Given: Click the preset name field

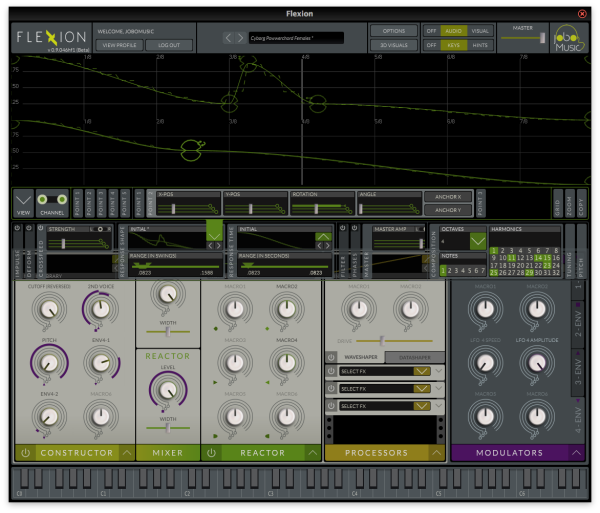Looking at the screenshot, I should click(x=297, y=38).
